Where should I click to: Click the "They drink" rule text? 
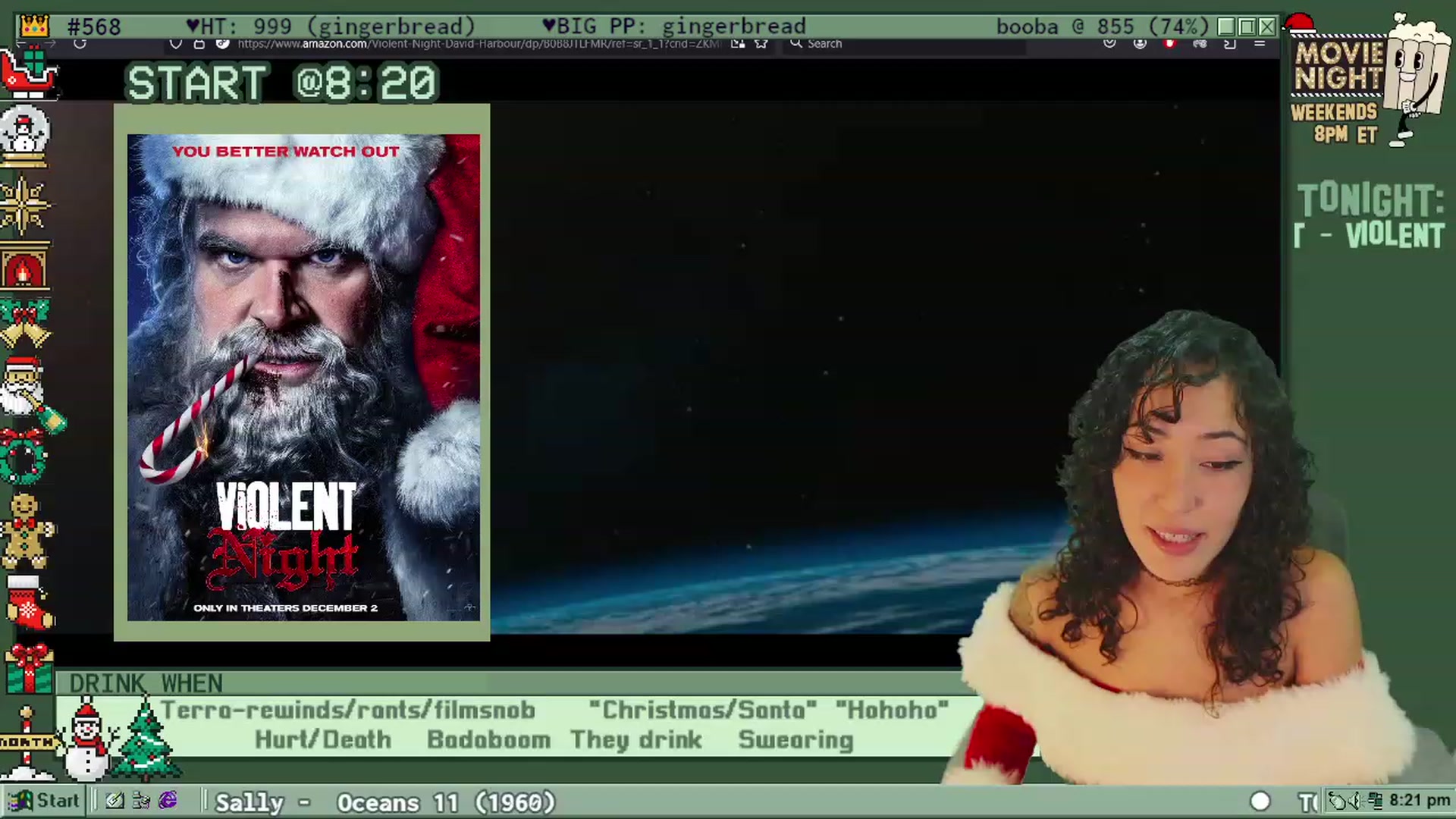click(x=636, y=740)
